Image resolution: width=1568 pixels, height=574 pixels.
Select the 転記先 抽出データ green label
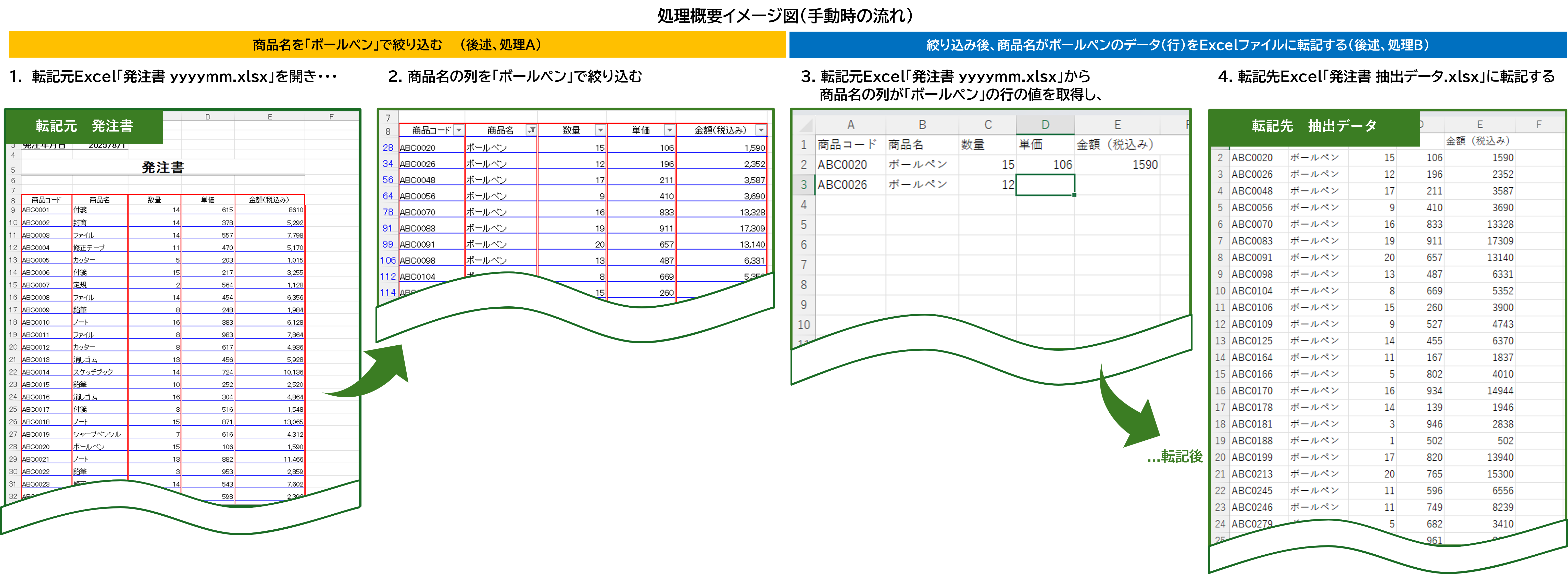(1314, 126)
